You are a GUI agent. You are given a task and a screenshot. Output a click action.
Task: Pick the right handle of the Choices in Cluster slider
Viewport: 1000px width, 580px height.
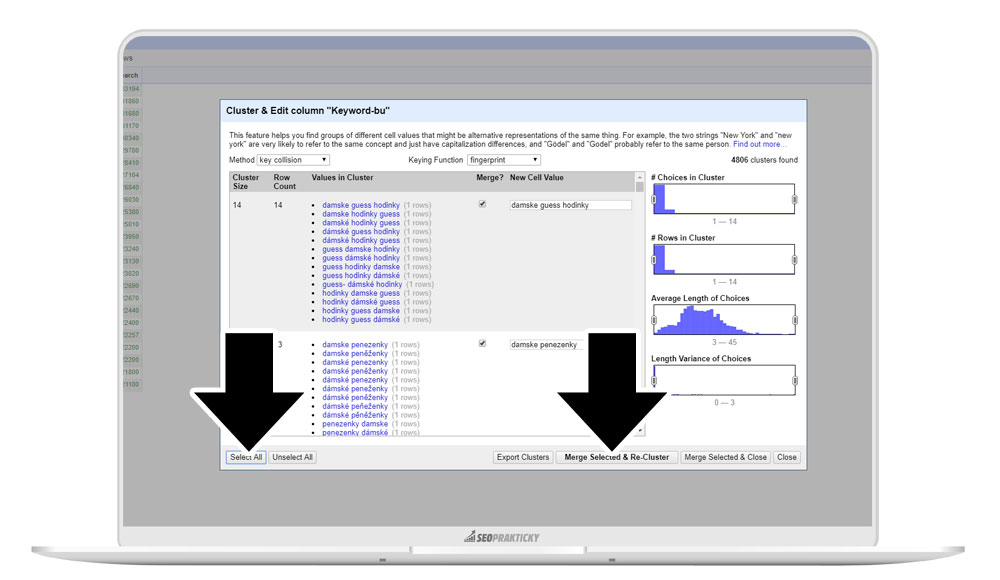[795, 200]
